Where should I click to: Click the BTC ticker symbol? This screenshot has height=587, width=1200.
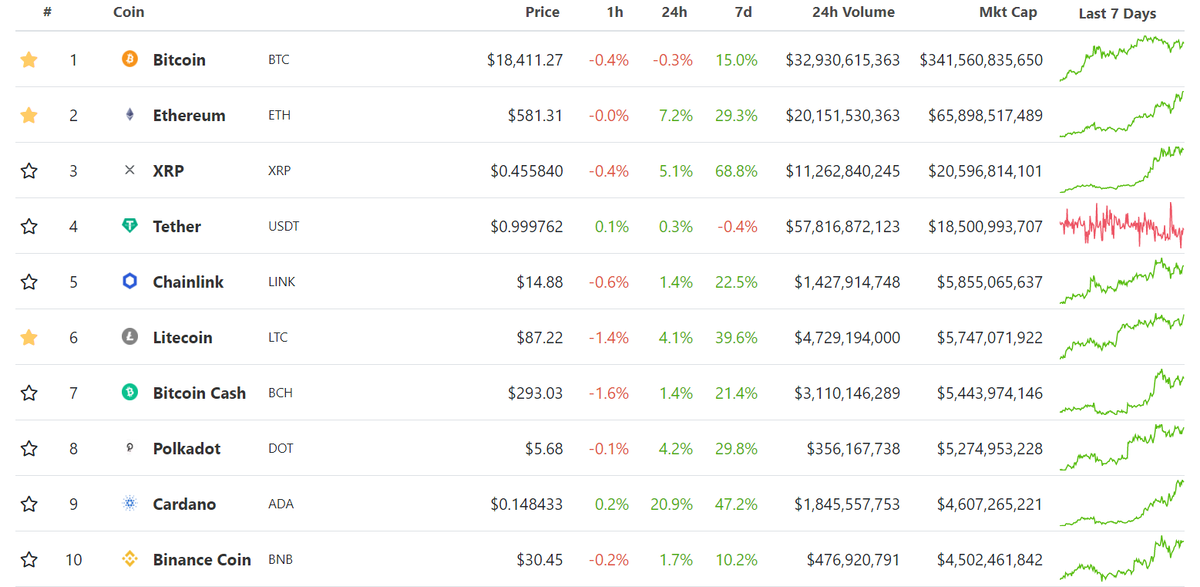pyautogui.click(x=279, y=60)
